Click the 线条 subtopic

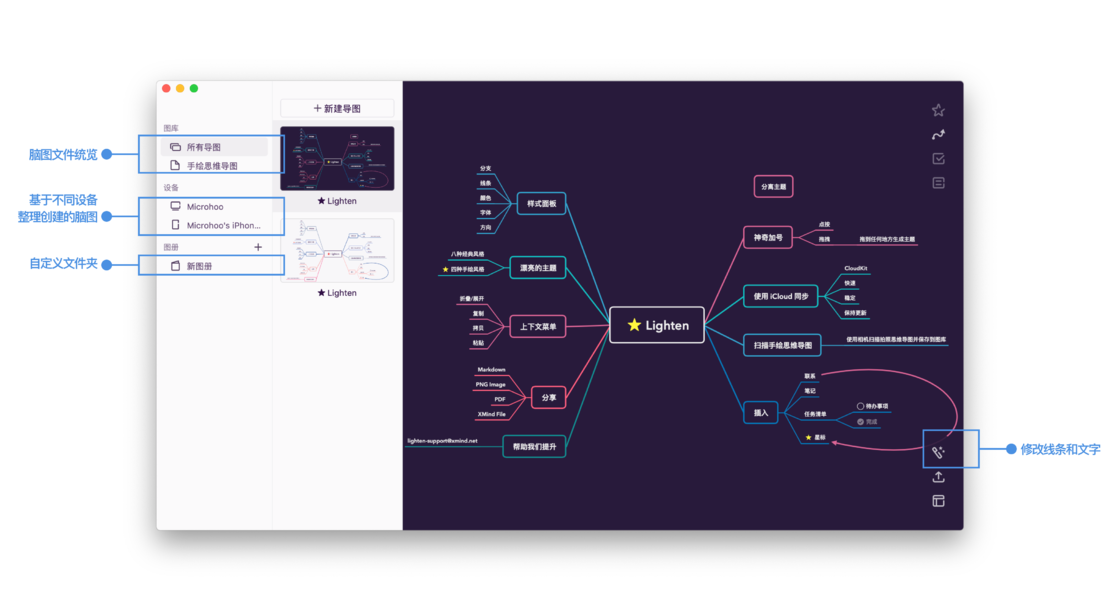point(486,184)
